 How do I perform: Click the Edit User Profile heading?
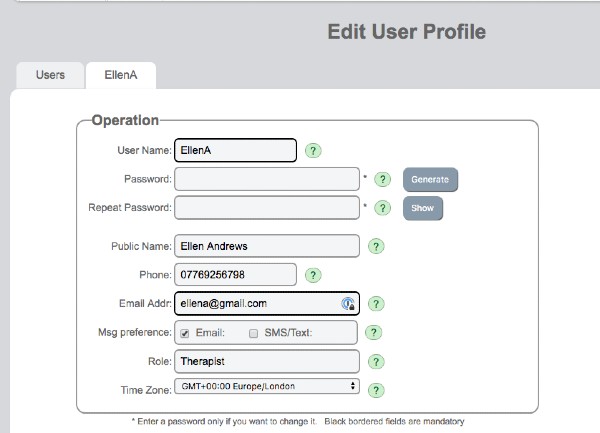pos(407,32)
